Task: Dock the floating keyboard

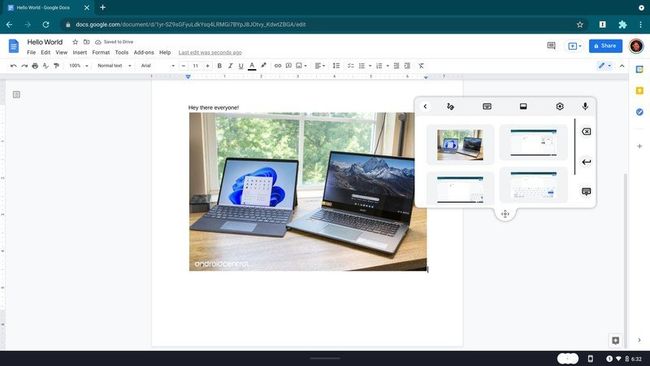Action: 523,107
